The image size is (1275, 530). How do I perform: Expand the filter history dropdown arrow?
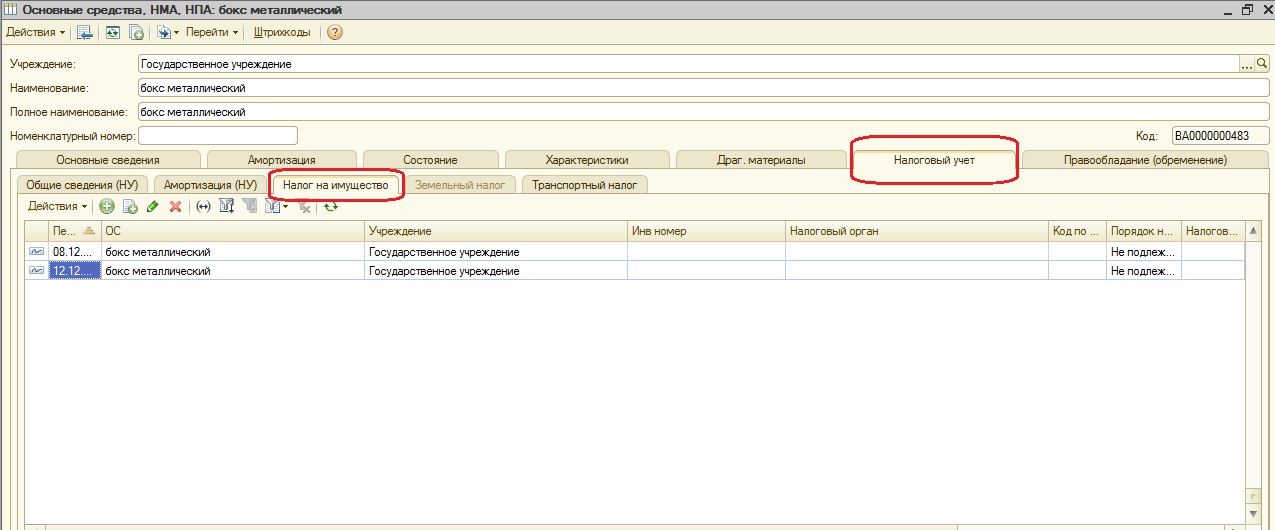click(286, 207)
